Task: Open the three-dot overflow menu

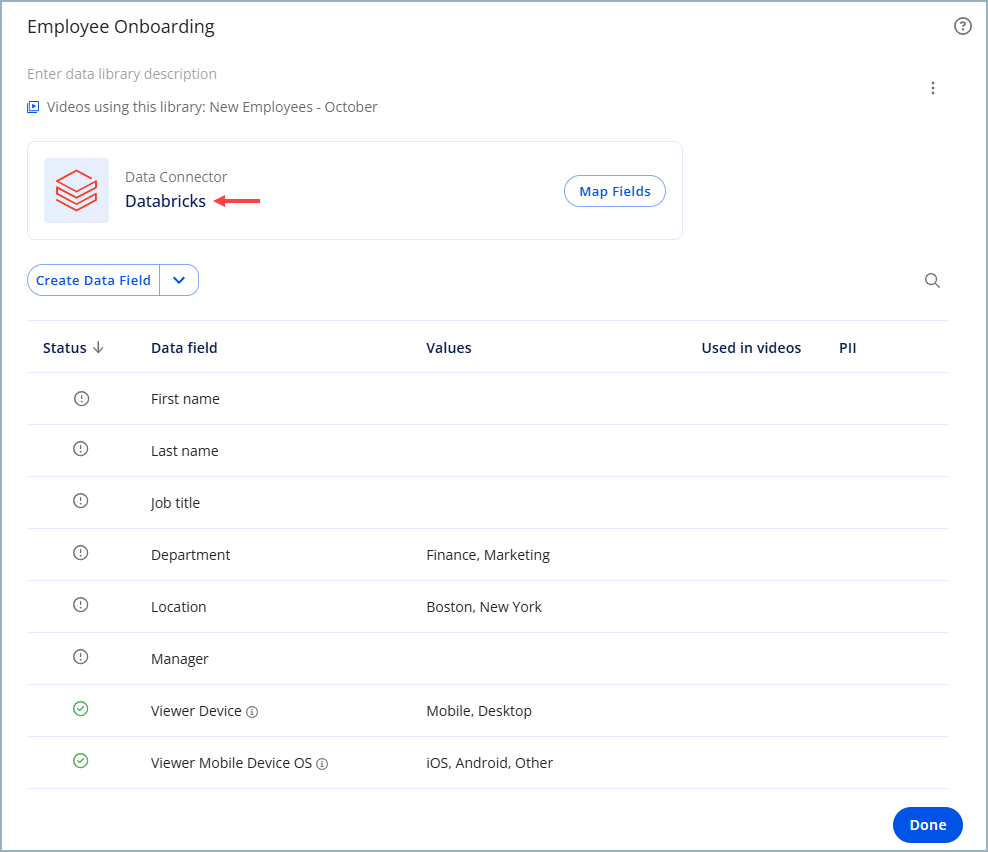Action: pyautogui.click(x=933, y=88)
